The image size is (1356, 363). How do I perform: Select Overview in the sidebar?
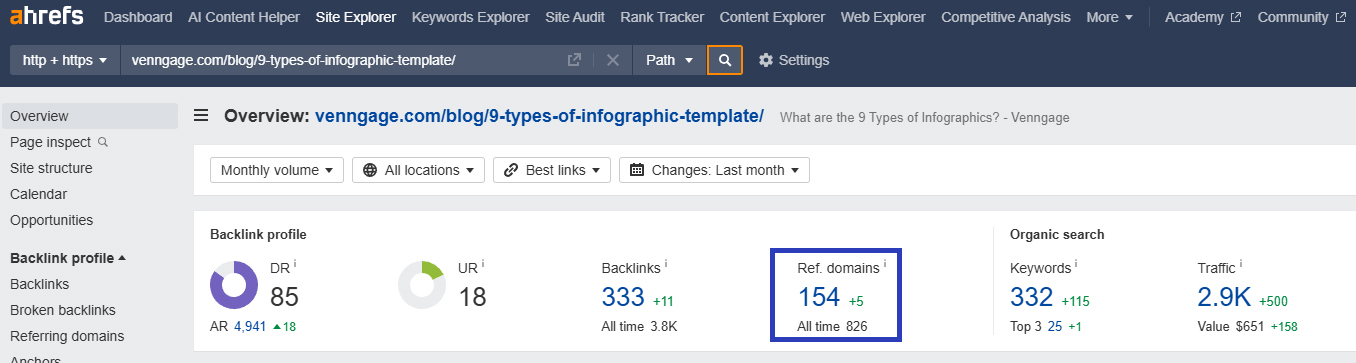point(89,116)
